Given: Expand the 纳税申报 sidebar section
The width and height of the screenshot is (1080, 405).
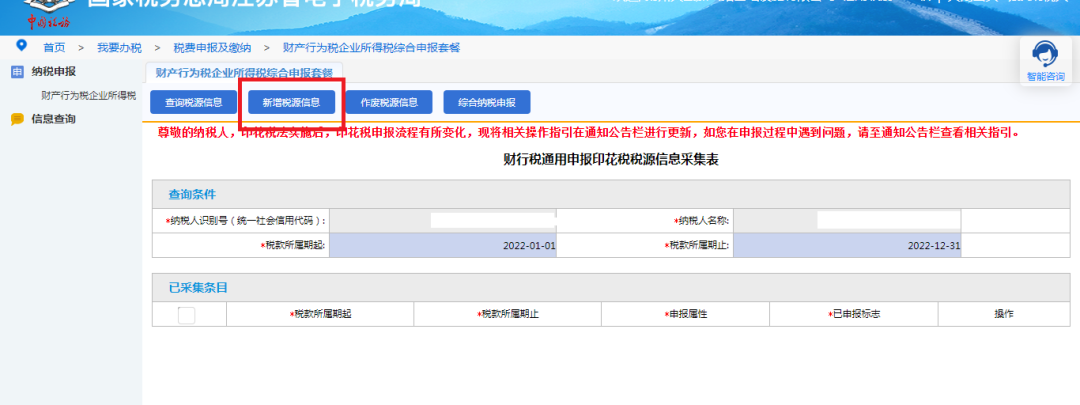Looking at the screenshot, I should 53,72.
